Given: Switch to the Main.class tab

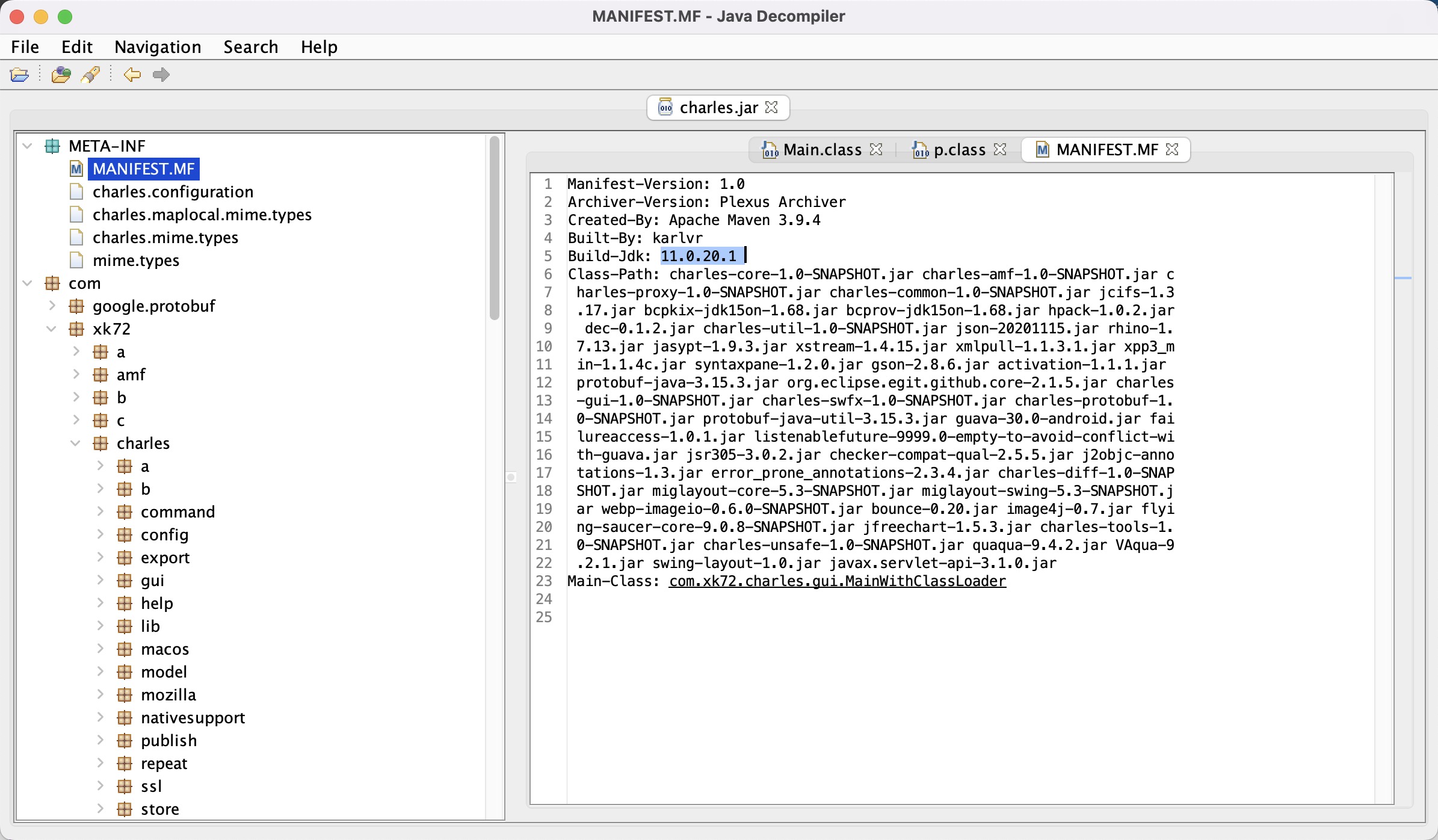Looking at the screenshot, I should 822,150.
